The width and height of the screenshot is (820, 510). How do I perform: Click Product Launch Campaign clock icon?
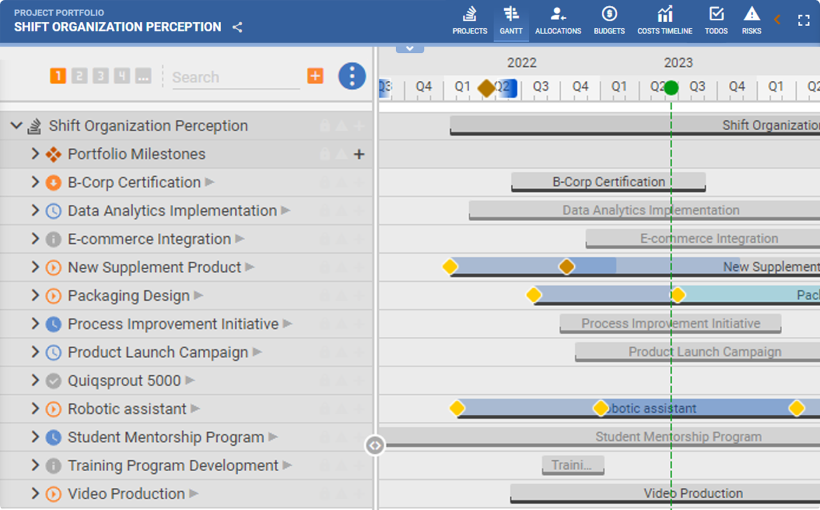[x=53, y=352]
